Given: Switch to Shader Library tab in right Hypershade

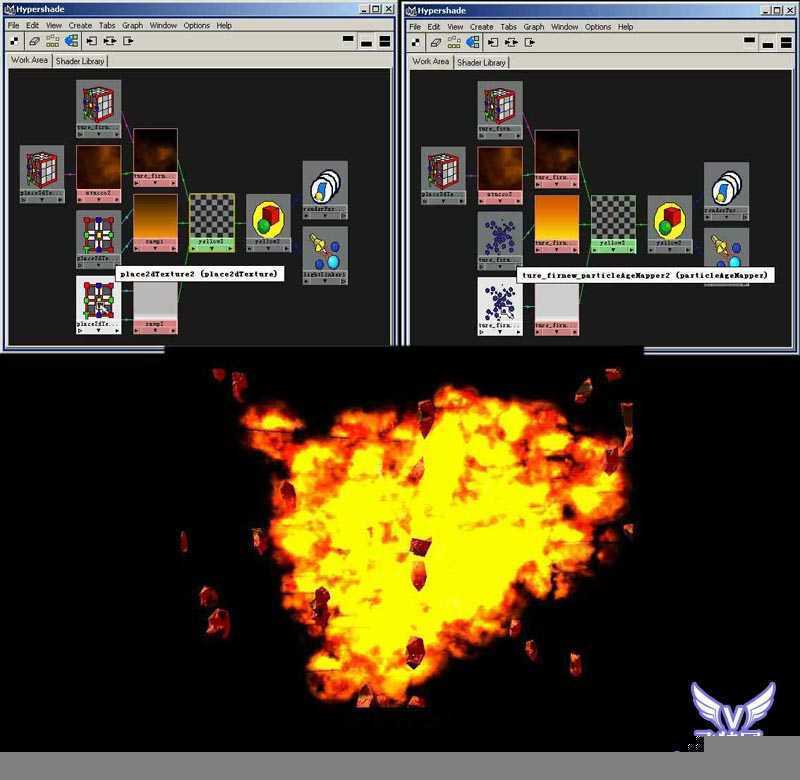Looking at the screenshot, I should coord(482,63).
